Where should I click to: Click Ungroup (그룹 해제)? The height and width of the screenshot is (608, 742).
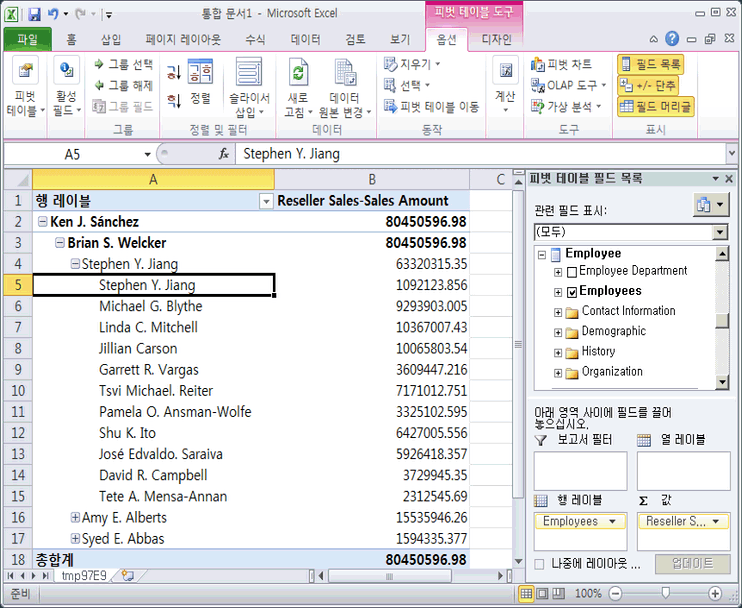123,86
